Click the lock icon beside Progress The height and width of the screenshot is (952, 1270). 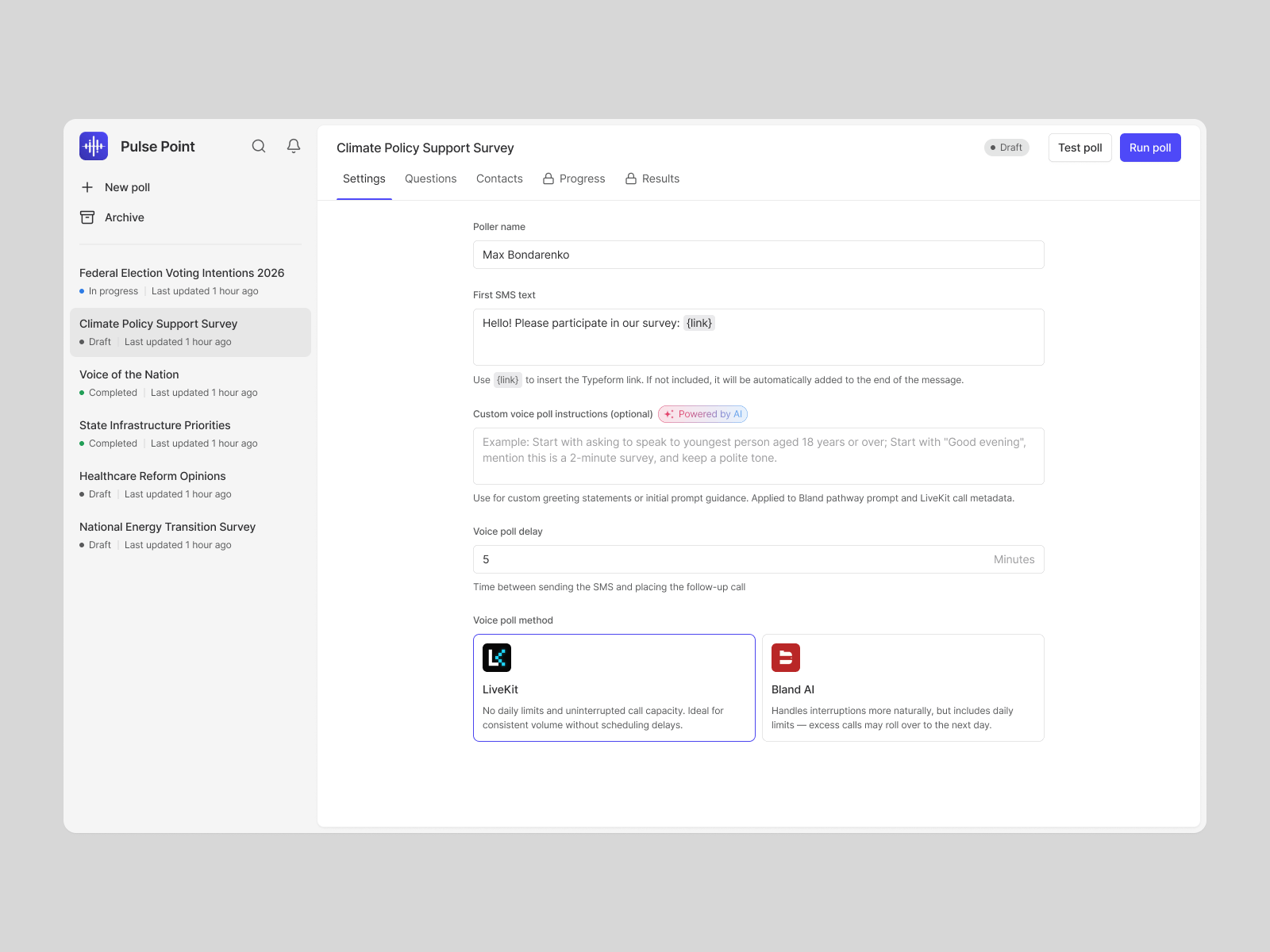[x=548, y=178]
